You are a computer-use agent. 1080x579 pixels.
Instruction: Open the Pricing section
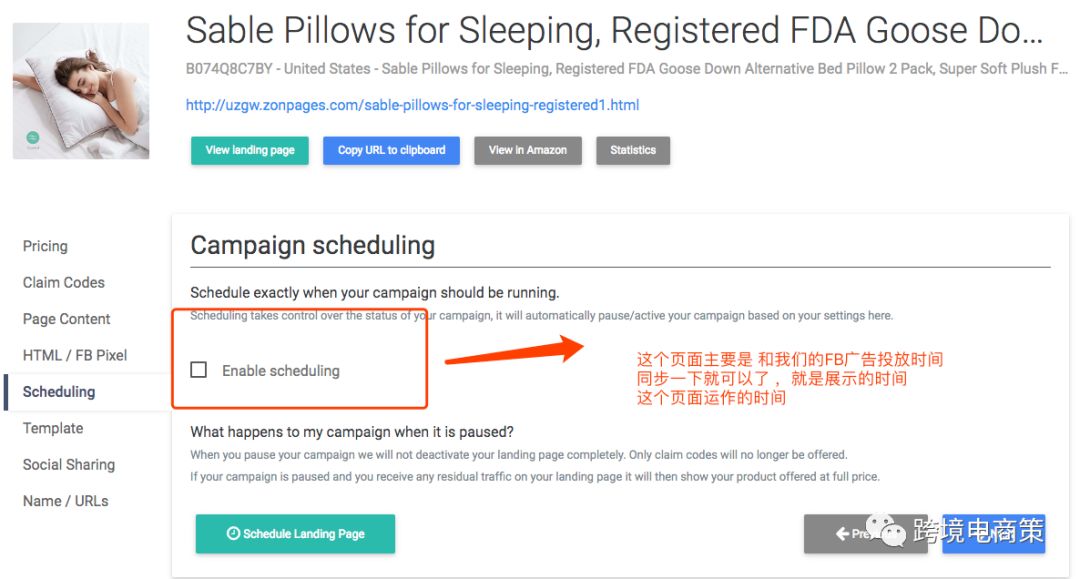click(45, 246)
